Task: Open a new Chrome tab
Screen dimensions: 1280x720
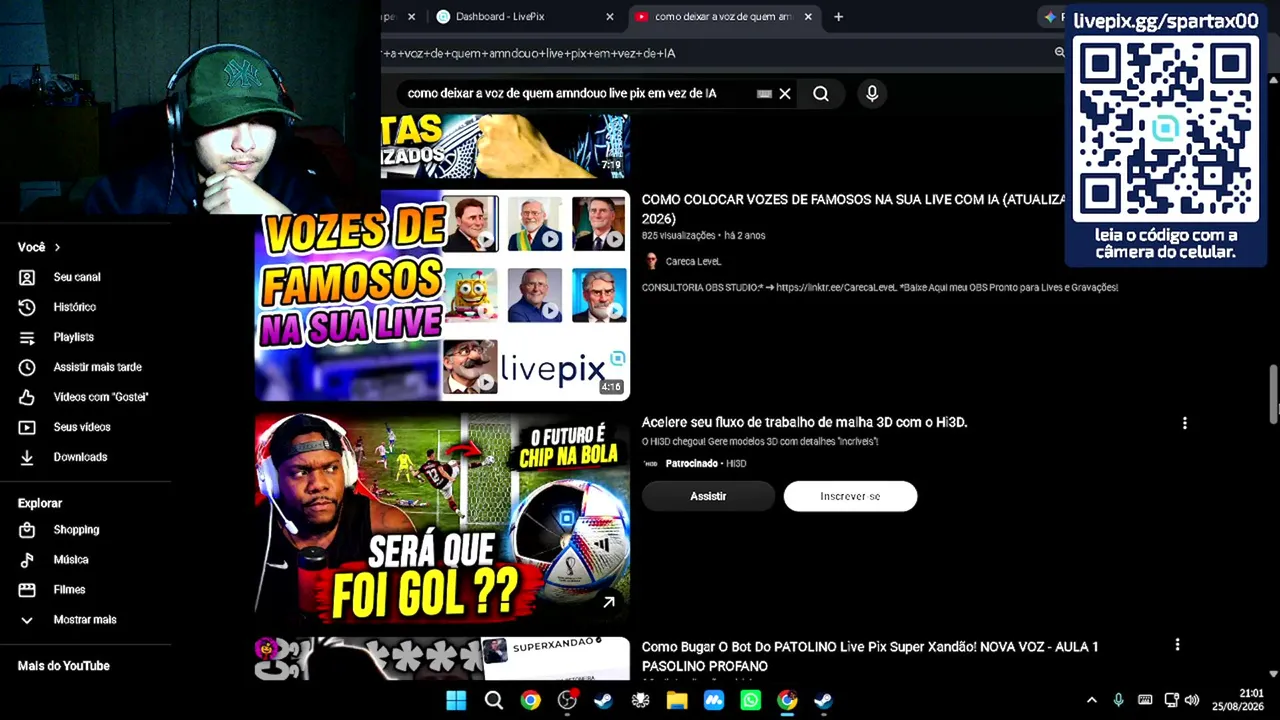Action: point(838,16)
